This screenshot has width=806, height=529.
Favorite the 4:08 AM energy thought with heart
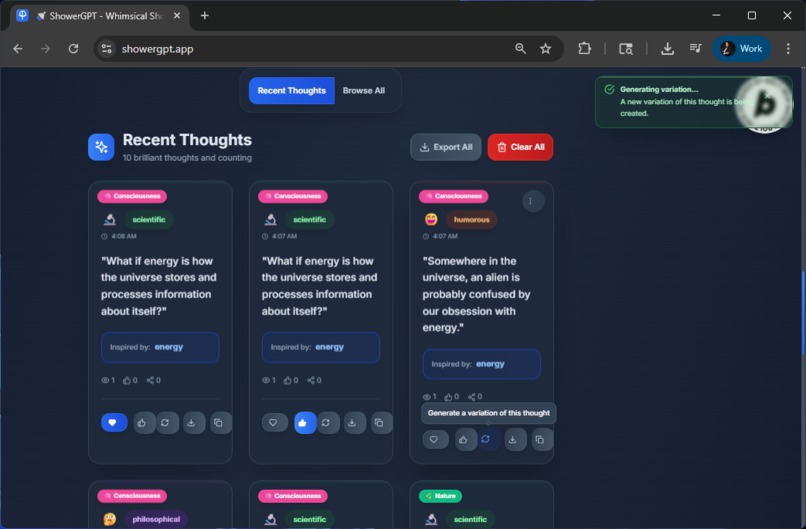[113, 423]
